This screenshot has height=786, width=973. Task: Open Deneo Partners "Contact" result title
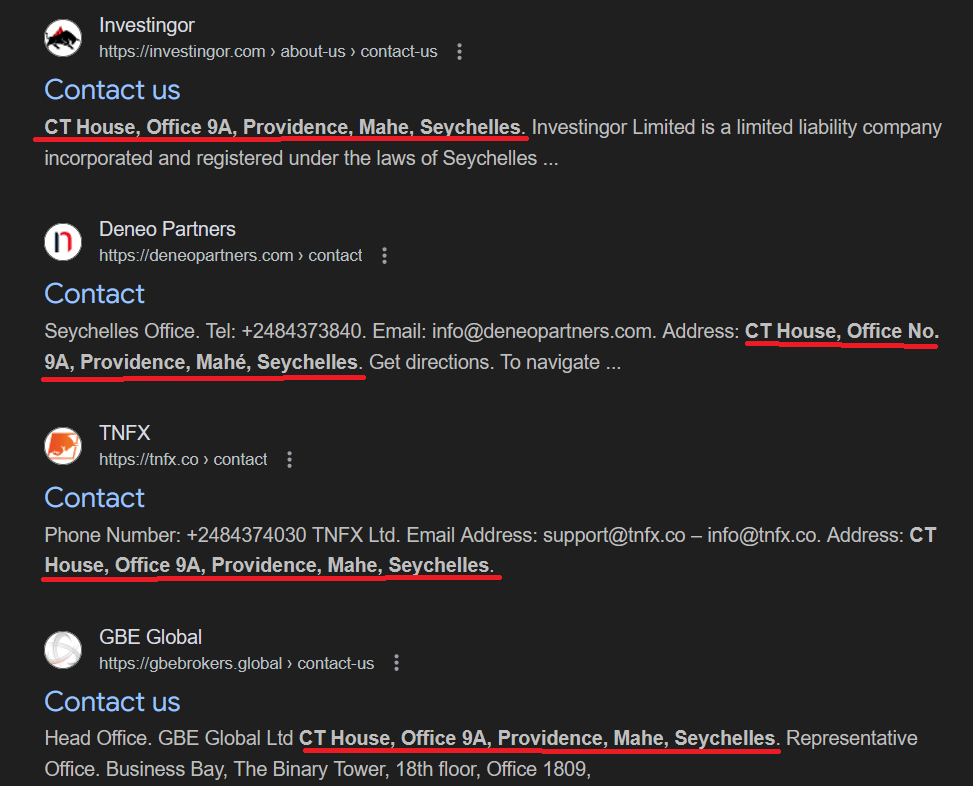94,294
